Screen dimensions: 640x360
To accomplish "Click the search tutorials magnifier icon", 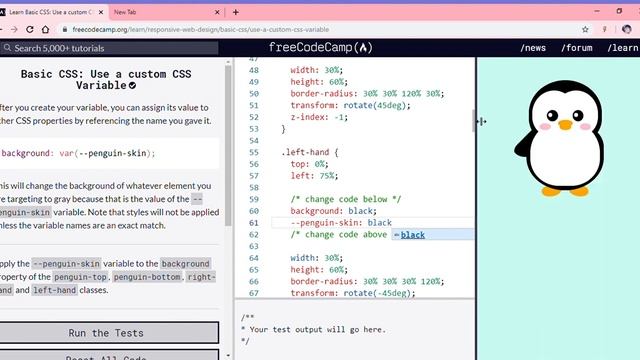I will (7, 48).
